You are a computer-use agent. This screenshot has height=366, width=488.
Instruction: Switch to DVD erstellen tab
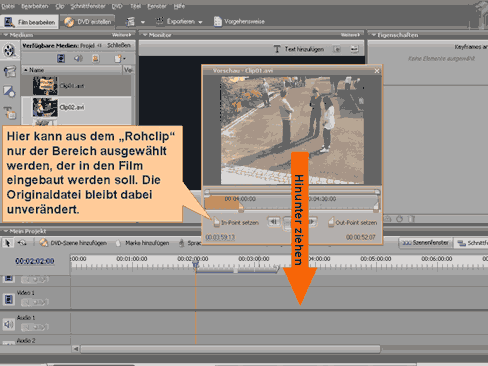click(88, 22)
